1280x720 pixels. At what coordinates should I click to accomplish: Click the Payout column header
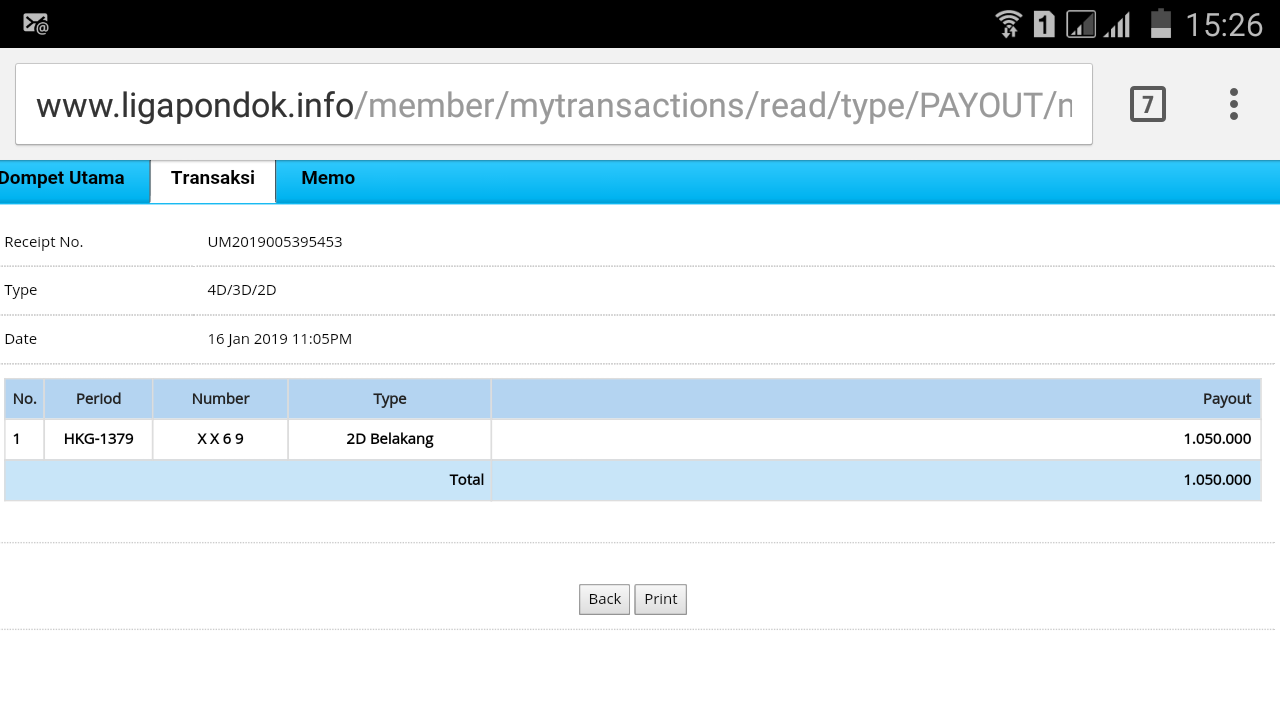(1226, 399)
